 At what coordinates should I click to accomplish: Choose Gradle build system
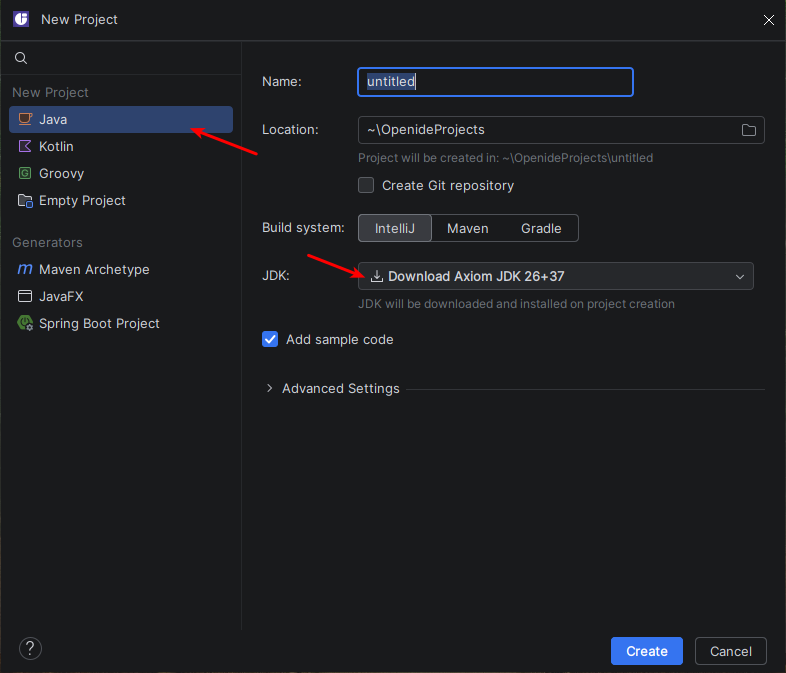[541, 229]
